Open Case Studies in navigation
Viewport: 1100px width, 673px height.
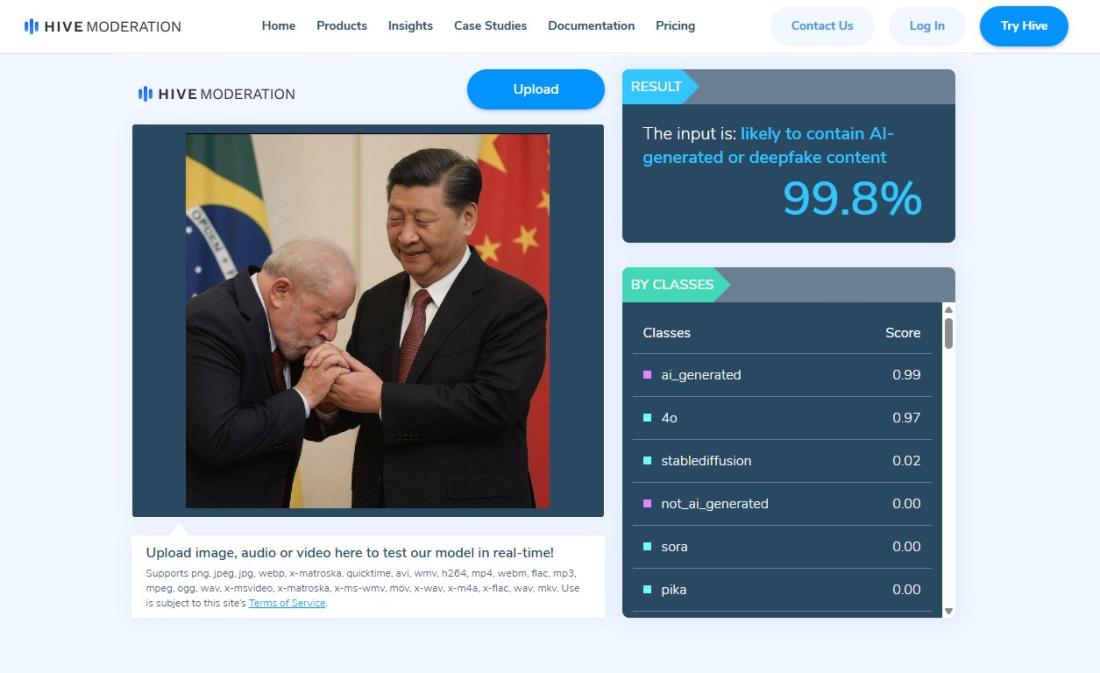click(x=490, y=26)
